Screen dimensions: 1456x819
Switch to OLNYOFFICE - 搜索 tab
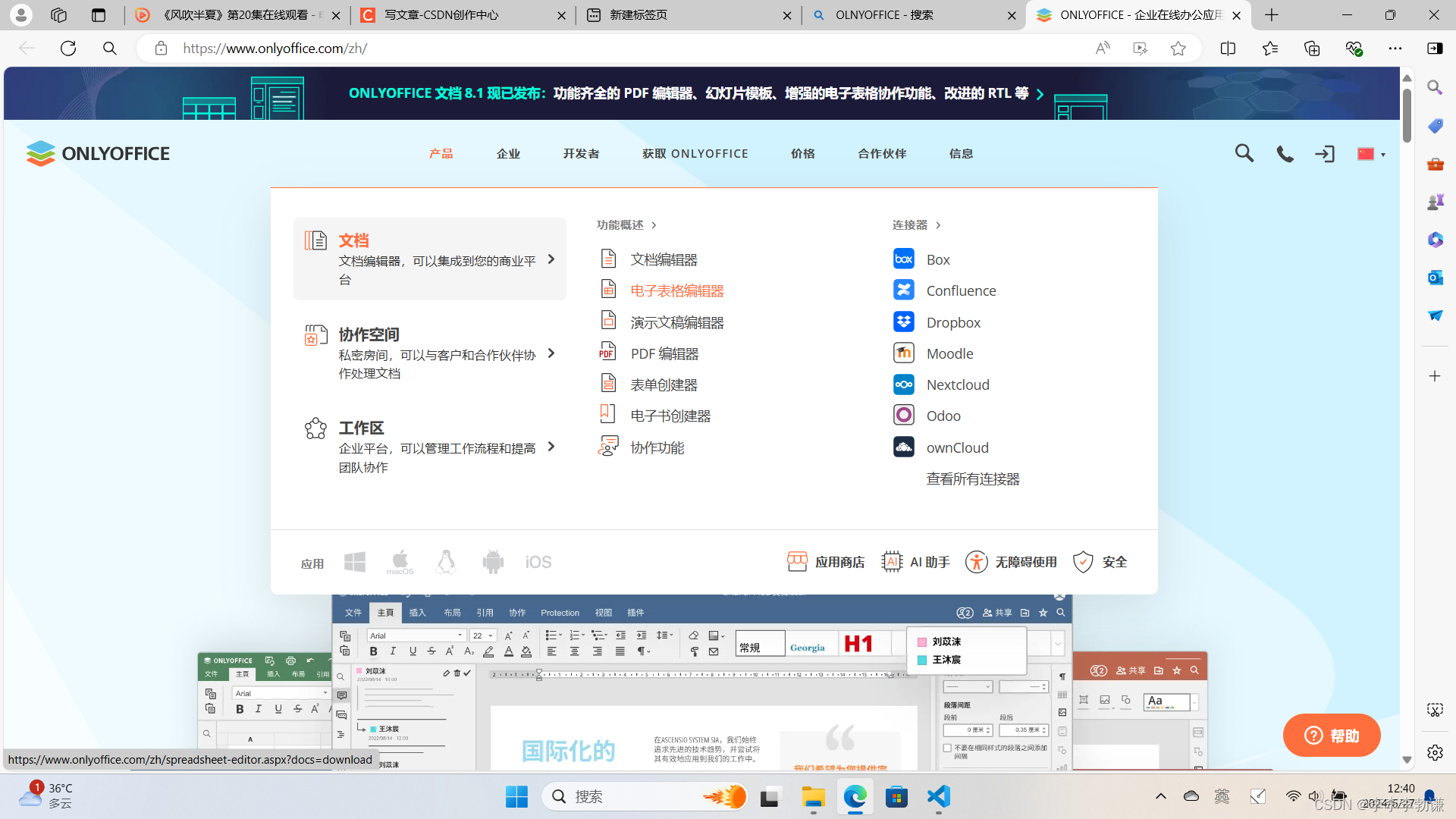pyautogui.click(x=914, y=15)
